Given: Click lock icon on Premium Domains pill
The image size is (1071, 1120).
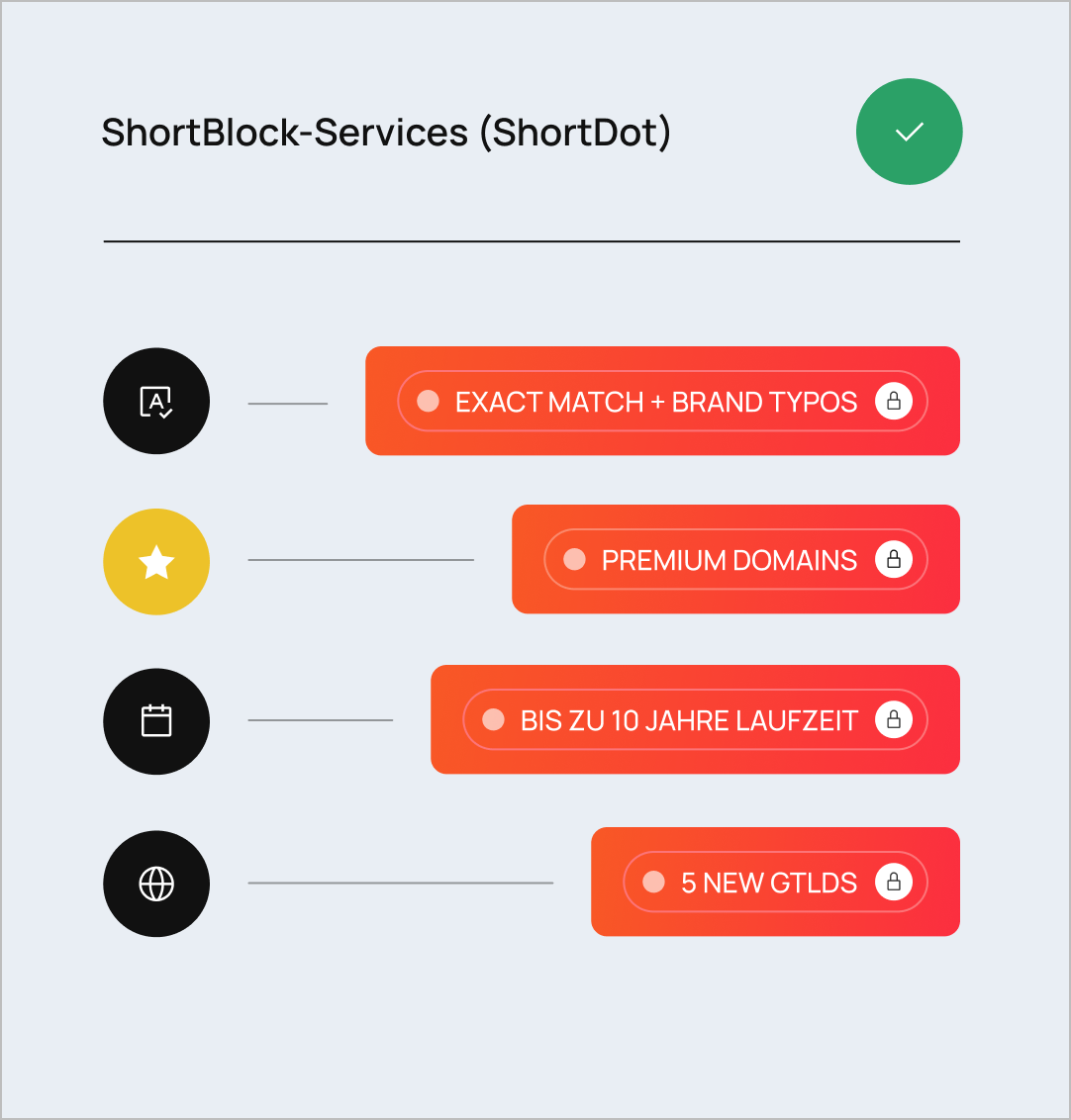Looking at the screenshot, I should pyautogui.click(x=894, y=559).
